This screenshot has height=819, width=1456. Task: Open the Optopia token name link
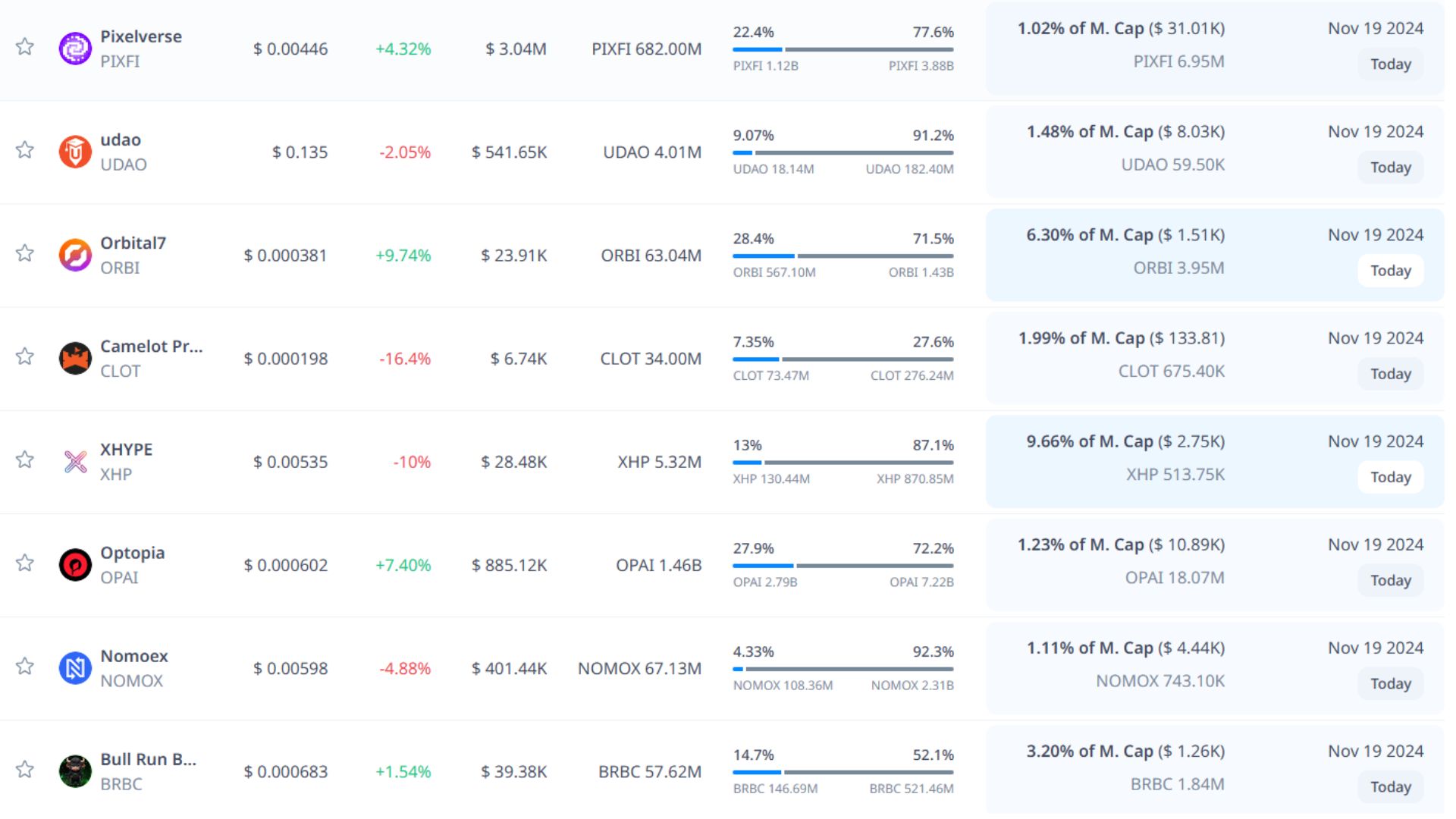click(x=132, y=552)
